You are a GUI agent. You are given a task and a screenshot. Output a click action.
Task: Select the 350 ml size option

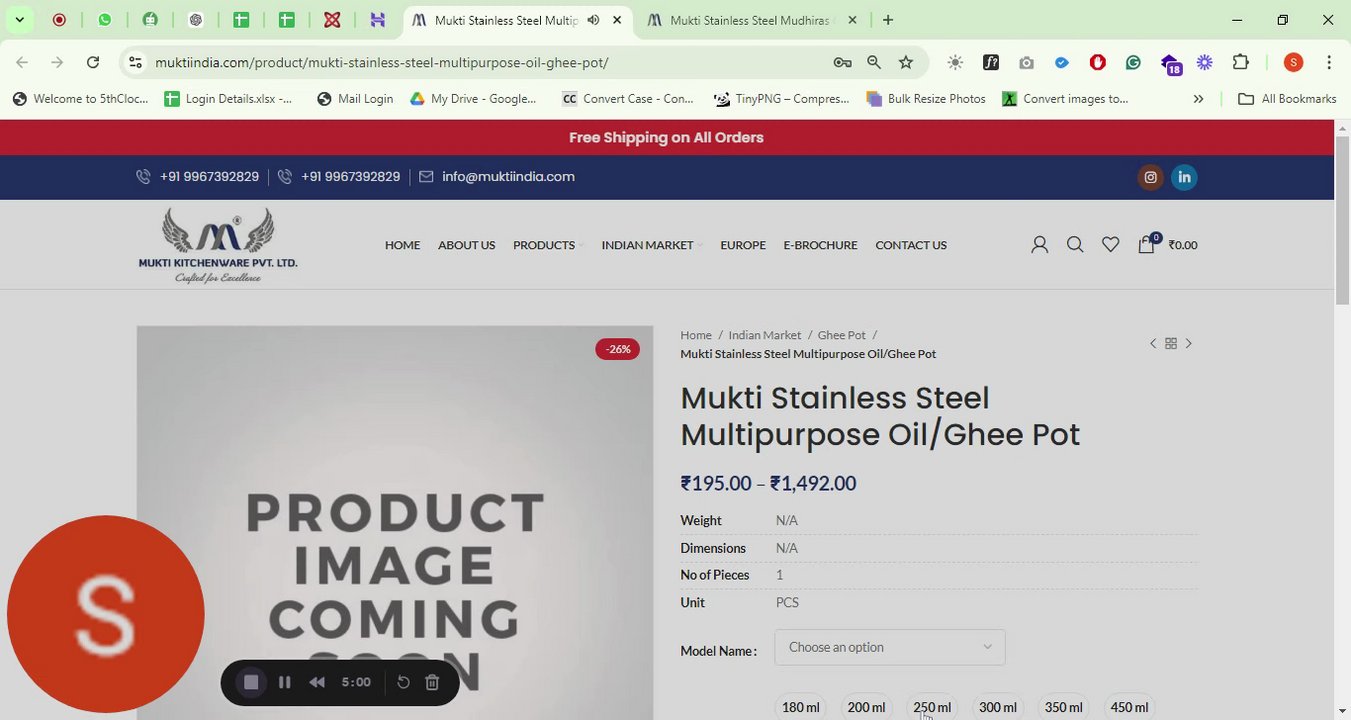pyautogui.click(x=1063, y=707)
